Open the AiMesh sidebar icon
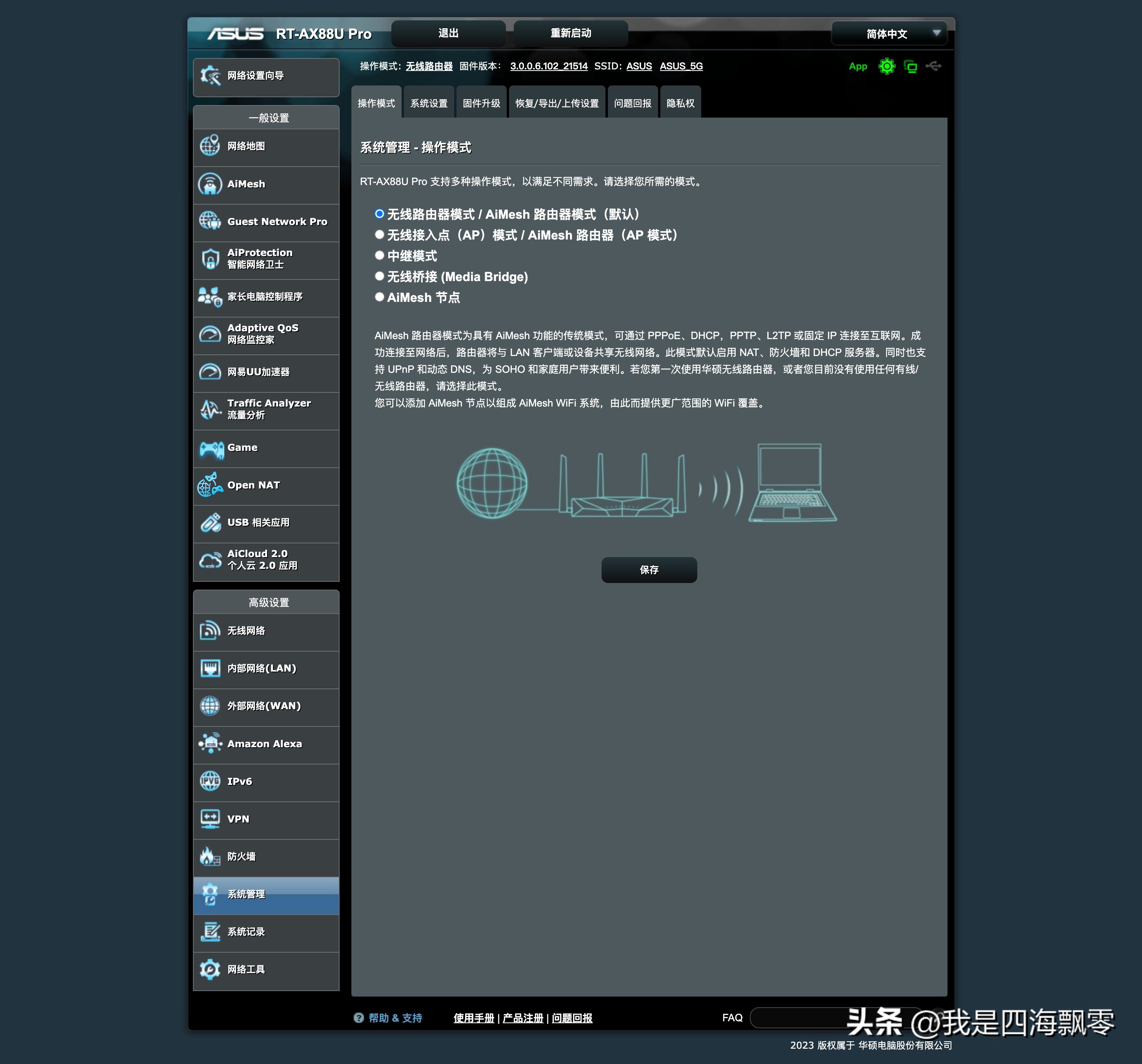This screenshot has width=1142, height=1064. pos(210,184)
